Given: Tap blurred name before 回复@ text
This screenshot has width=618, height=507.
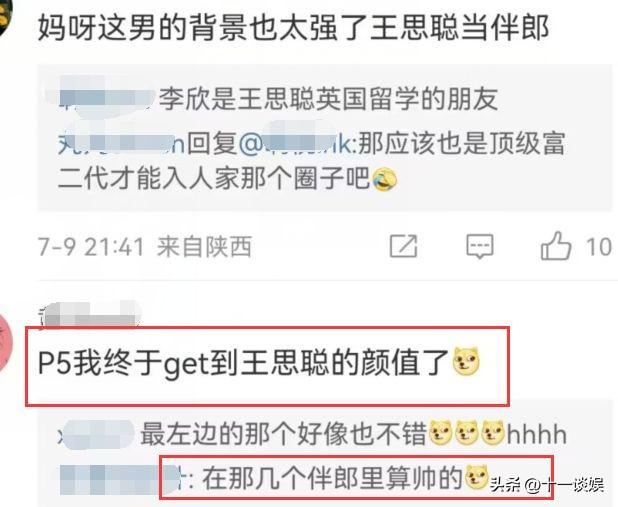Looking at the screenshot, I should tap(121, 142).
